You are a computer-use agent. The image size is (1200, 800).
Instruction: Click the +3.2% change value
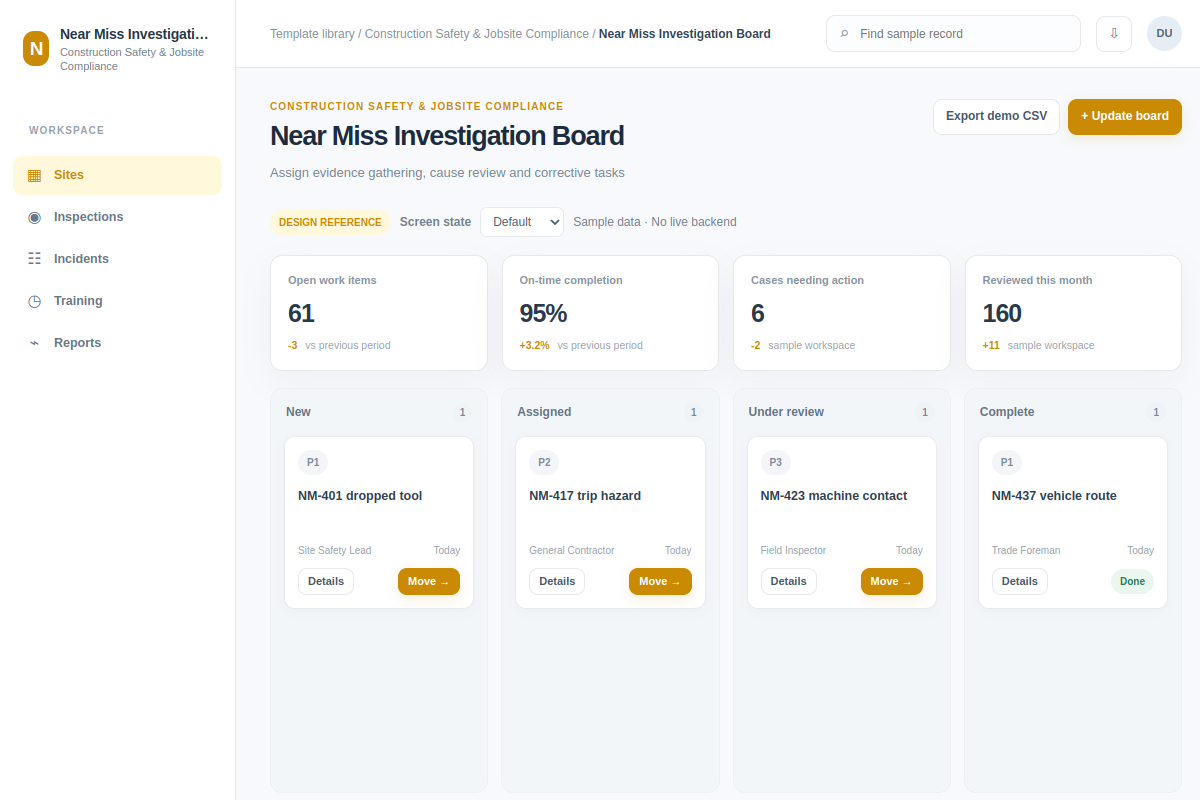click(534, 346)
